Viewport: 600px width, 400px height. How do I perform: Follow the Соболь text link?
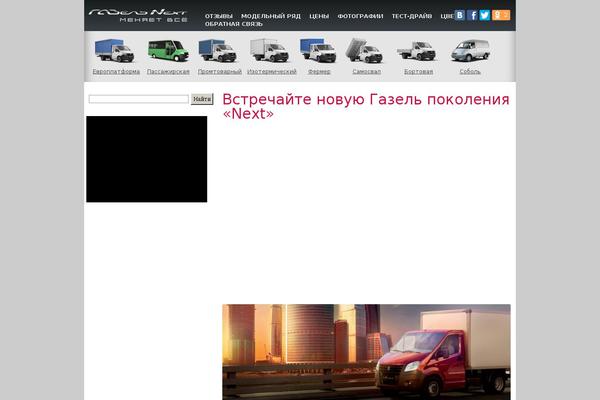470,72
